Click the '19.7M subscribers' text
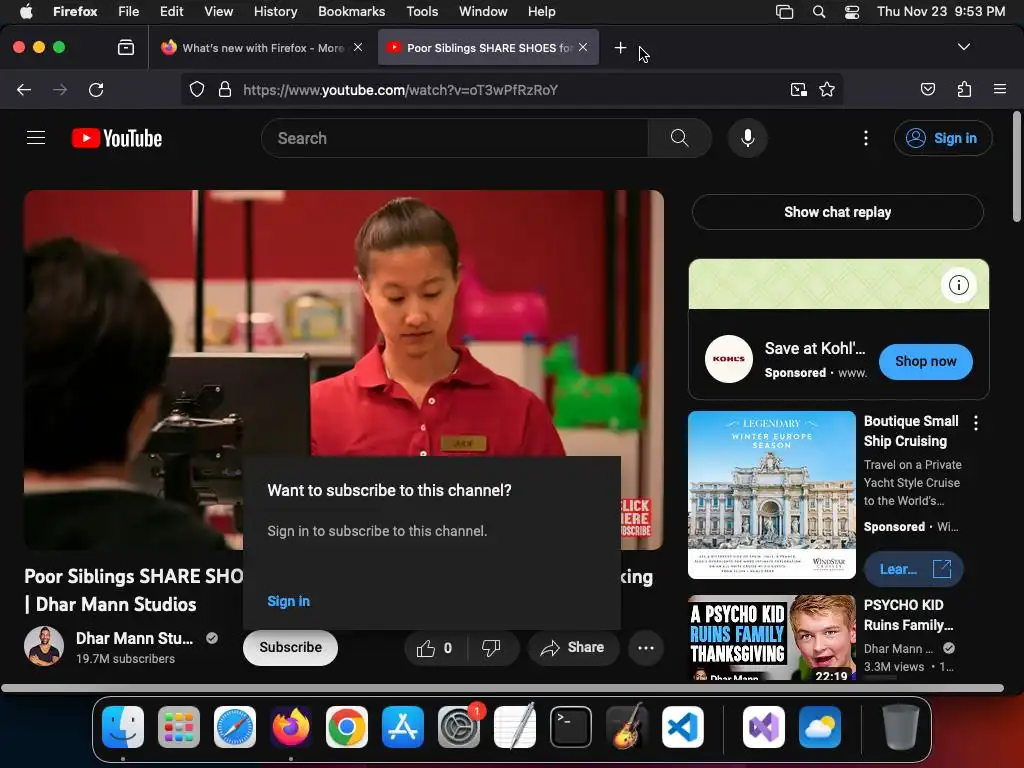Viewport: 1024px width, 768px height. pos(125,659)
